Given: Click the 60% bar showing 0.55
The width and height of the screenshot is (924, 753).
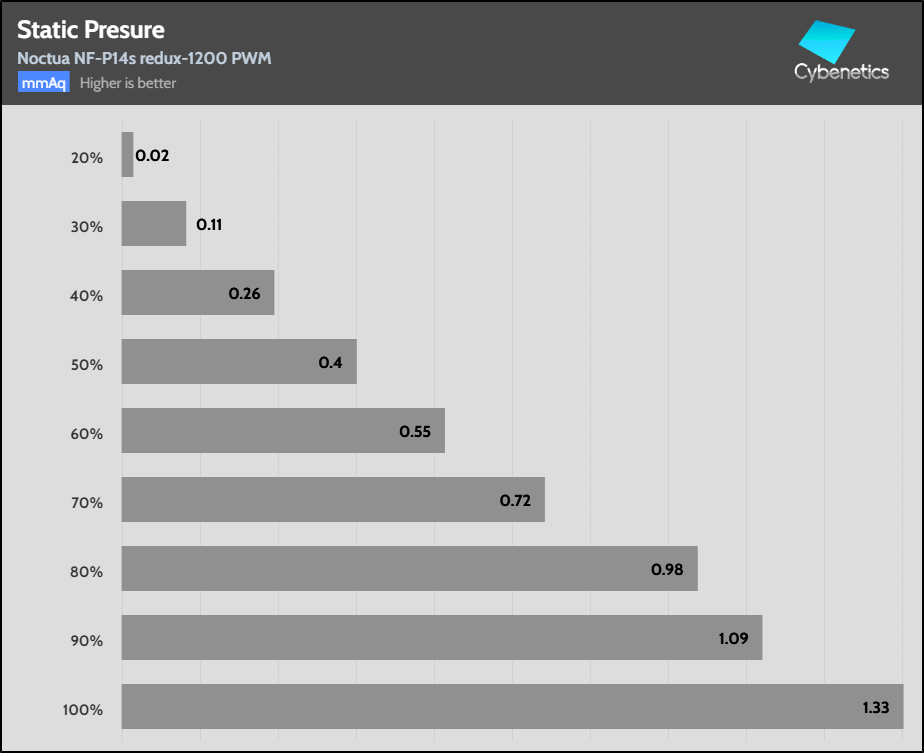Looking at the screenshot, I should coord(283,430).
